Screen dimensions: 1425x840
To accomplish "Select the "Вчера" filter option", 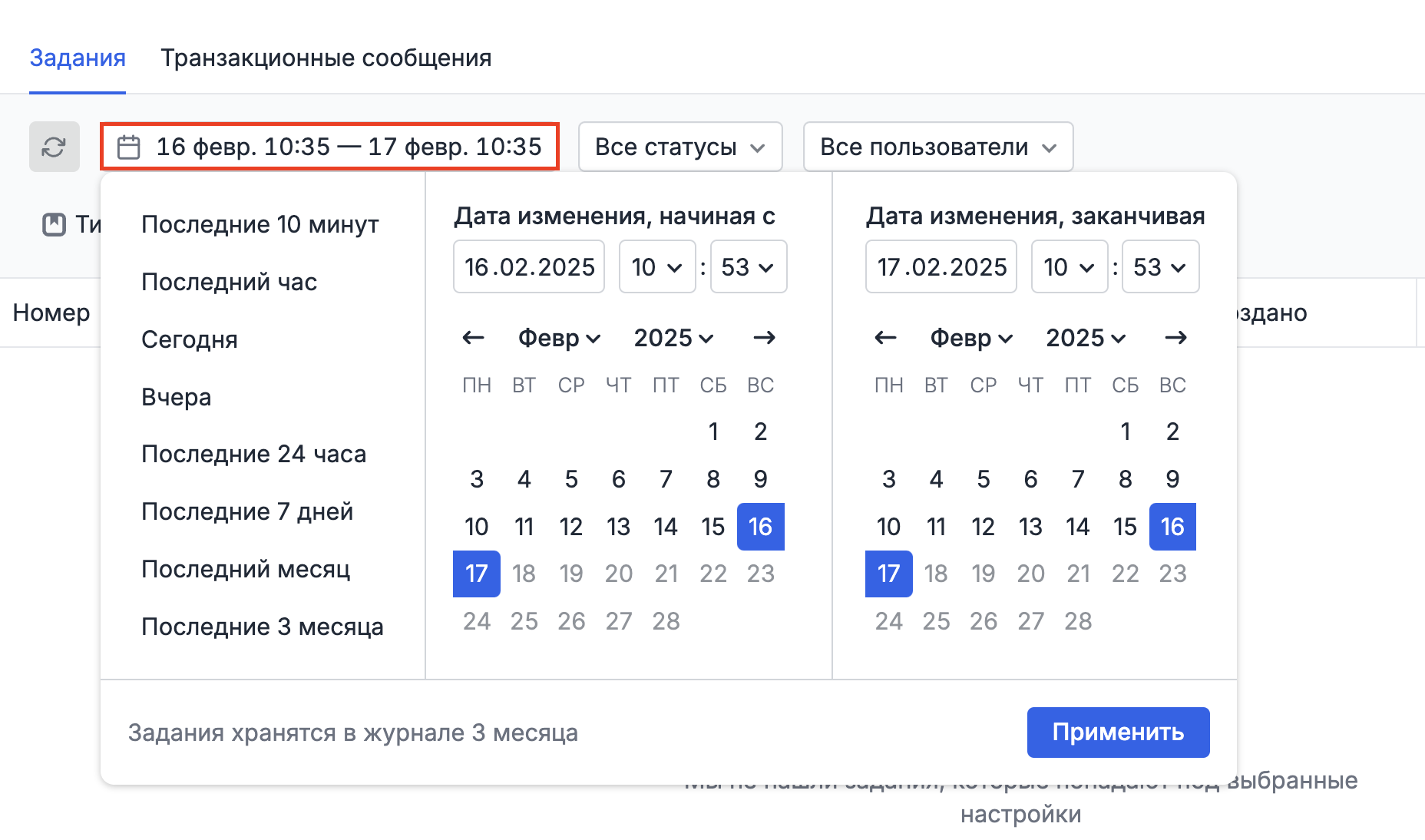I will (176, 396).
